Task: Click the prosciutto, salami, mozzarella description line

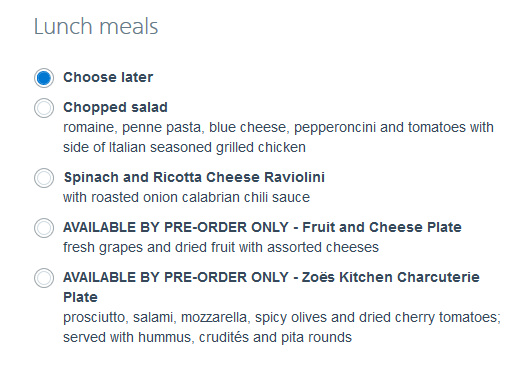Action: [x=282, y=318]
